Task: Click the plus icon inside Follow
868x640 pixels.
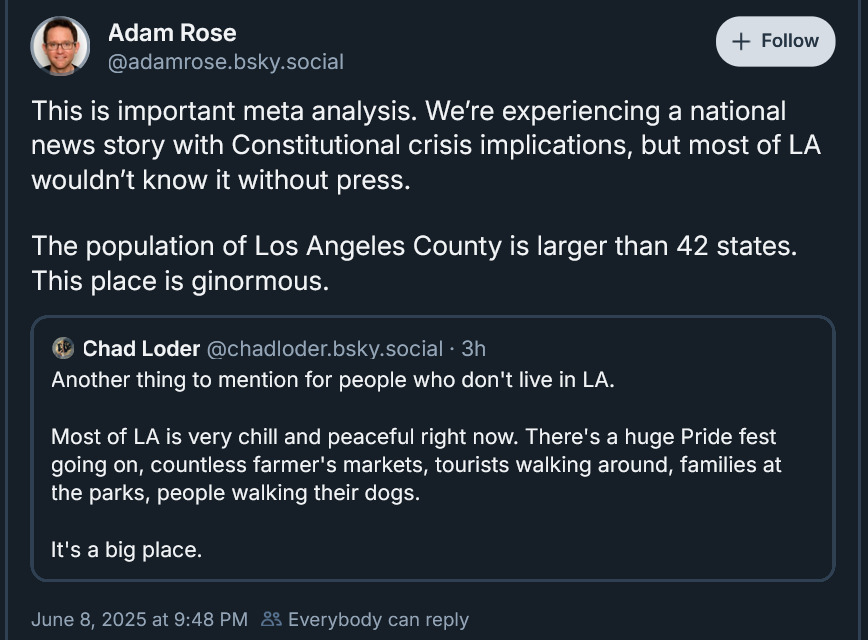Action: 741,42
